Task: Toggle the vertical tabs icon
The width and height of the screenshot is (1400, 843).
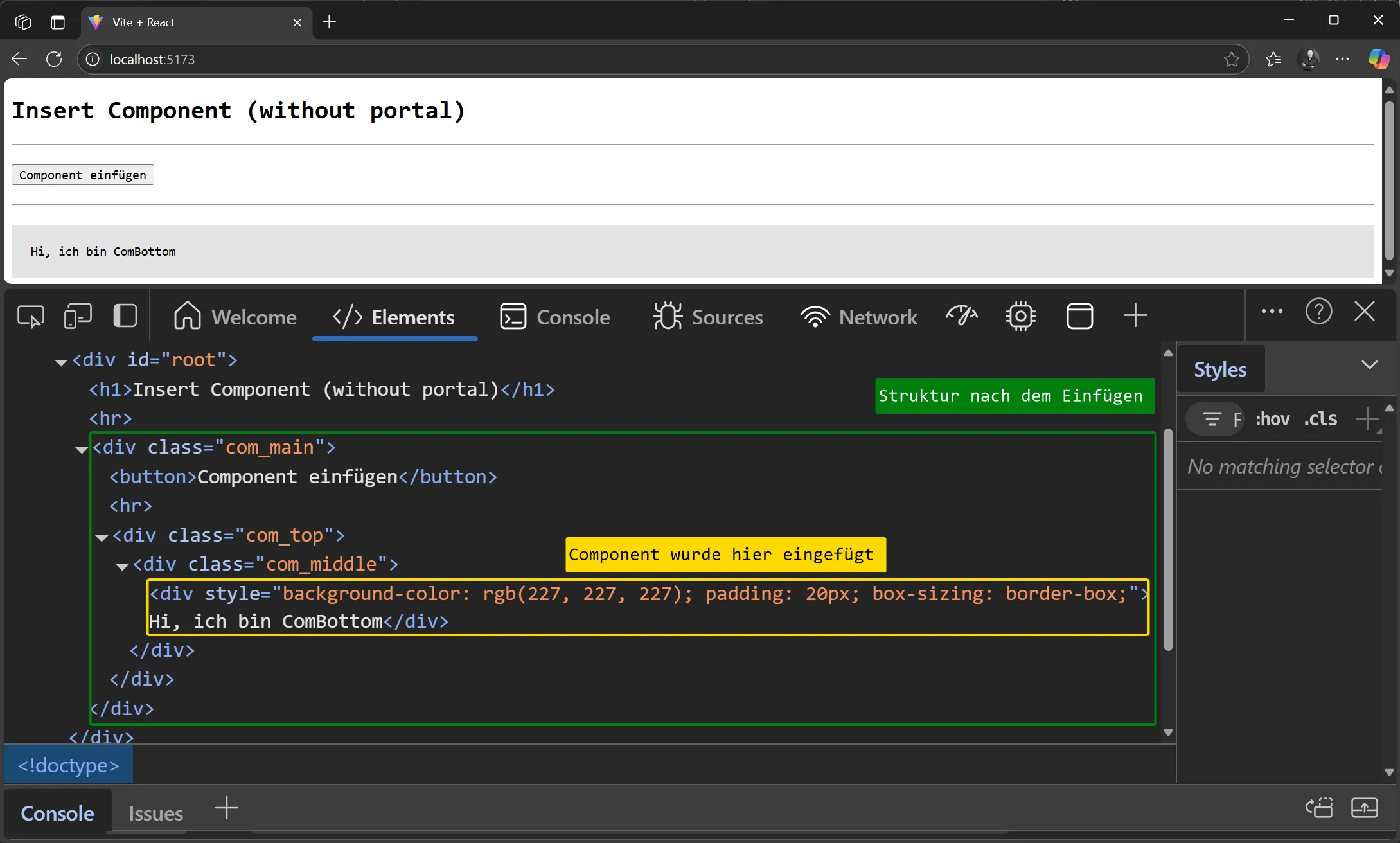Action: [x=58, y=22]
